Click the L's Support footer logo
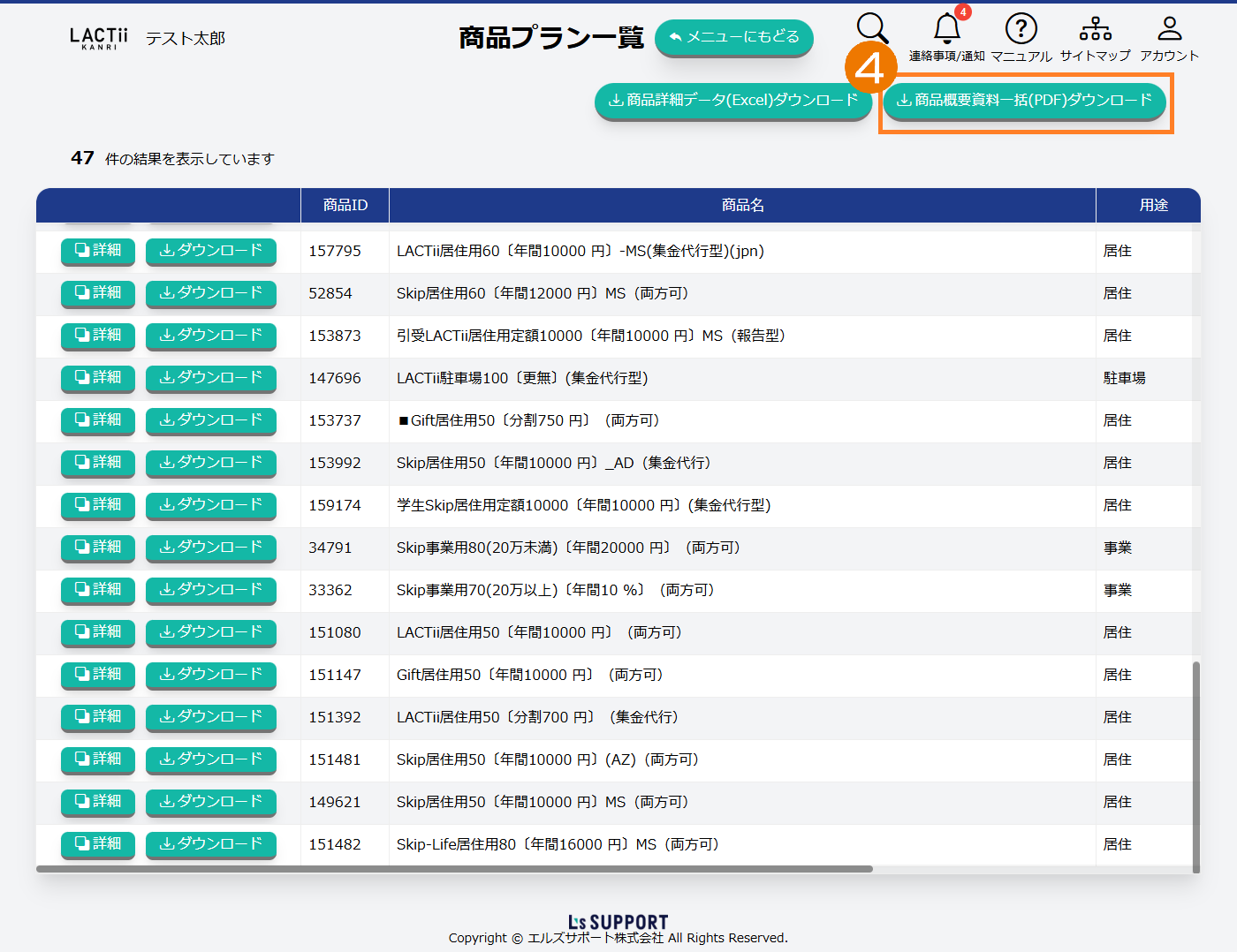Screen dimensions: 1237x952 [618, 922]
